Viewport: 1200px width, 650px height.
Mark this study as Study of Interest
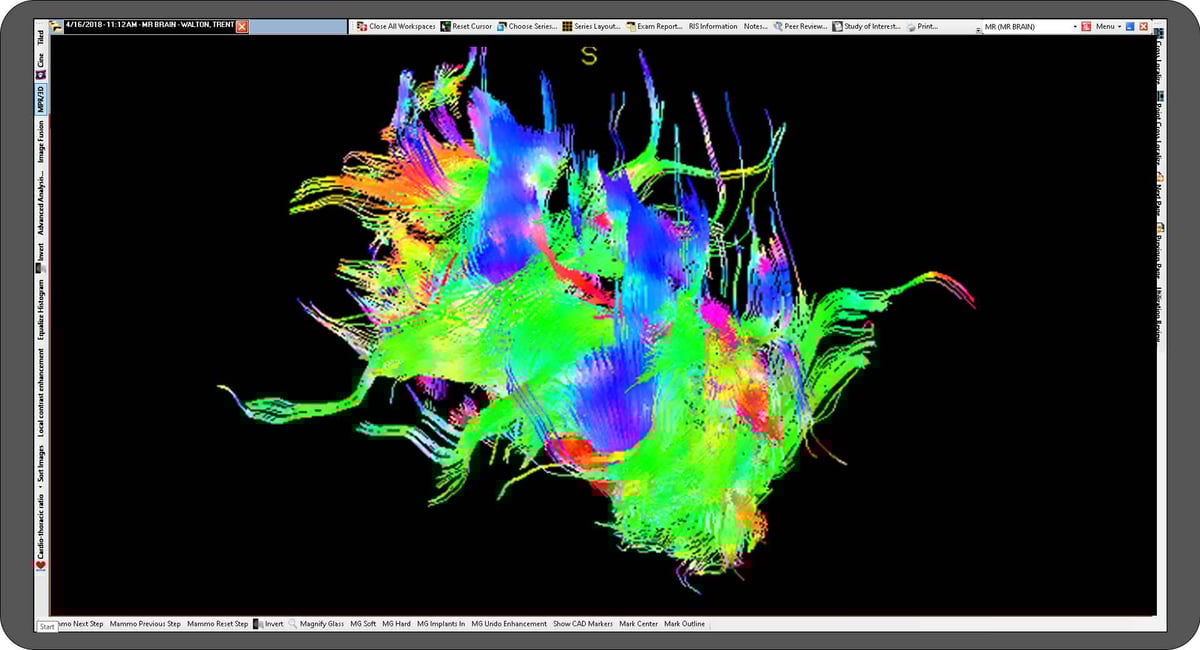tap(868, 27)
